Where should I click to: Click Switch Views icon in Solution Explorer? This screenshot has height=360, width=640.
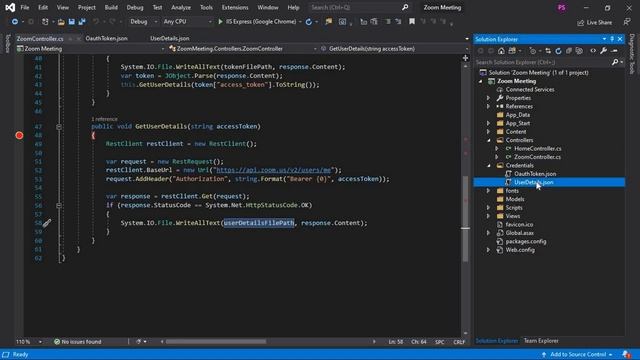512,51
